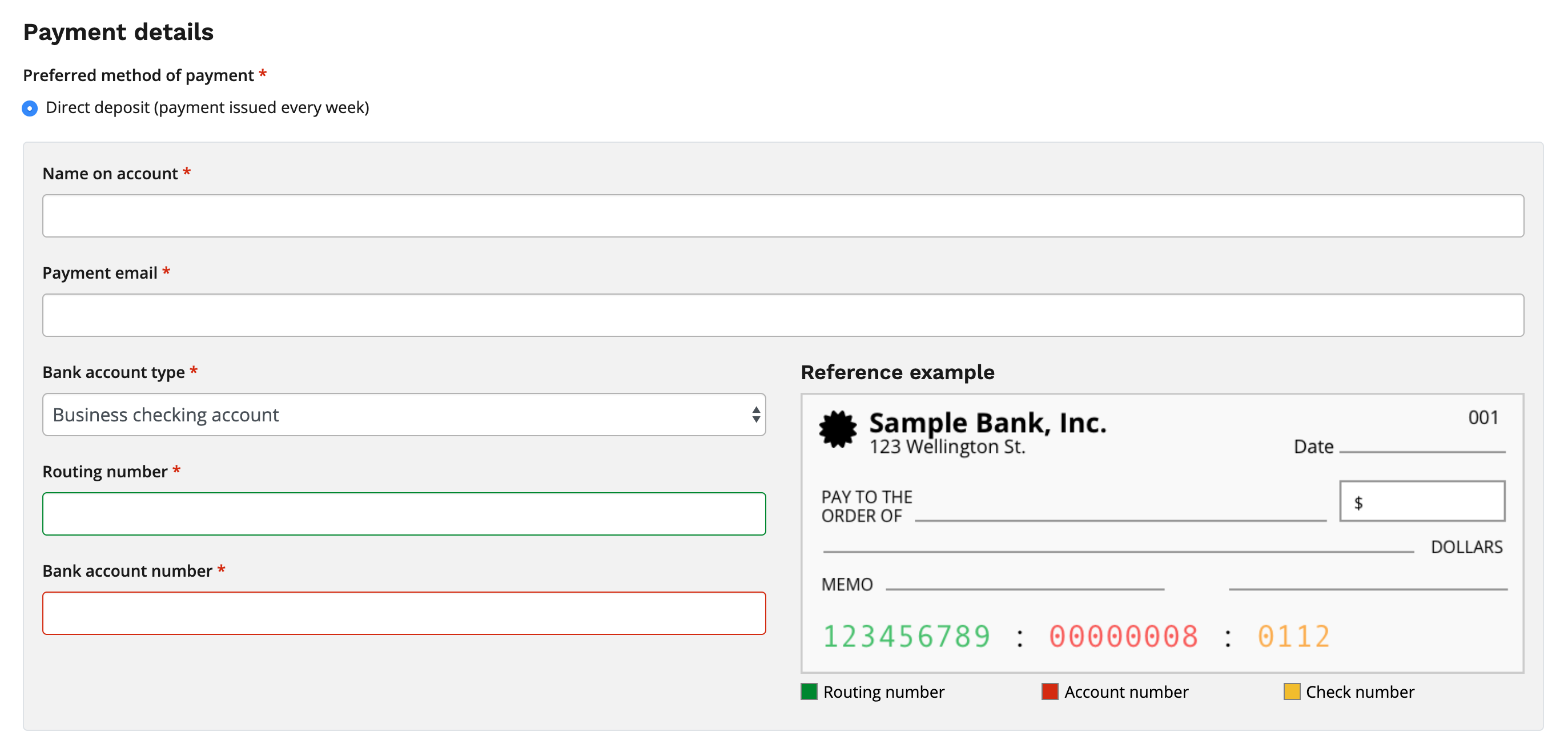Screen dimensions: 1568x748
Task: Open the Bank account type dropdown
Action: (x=404, y=415)
